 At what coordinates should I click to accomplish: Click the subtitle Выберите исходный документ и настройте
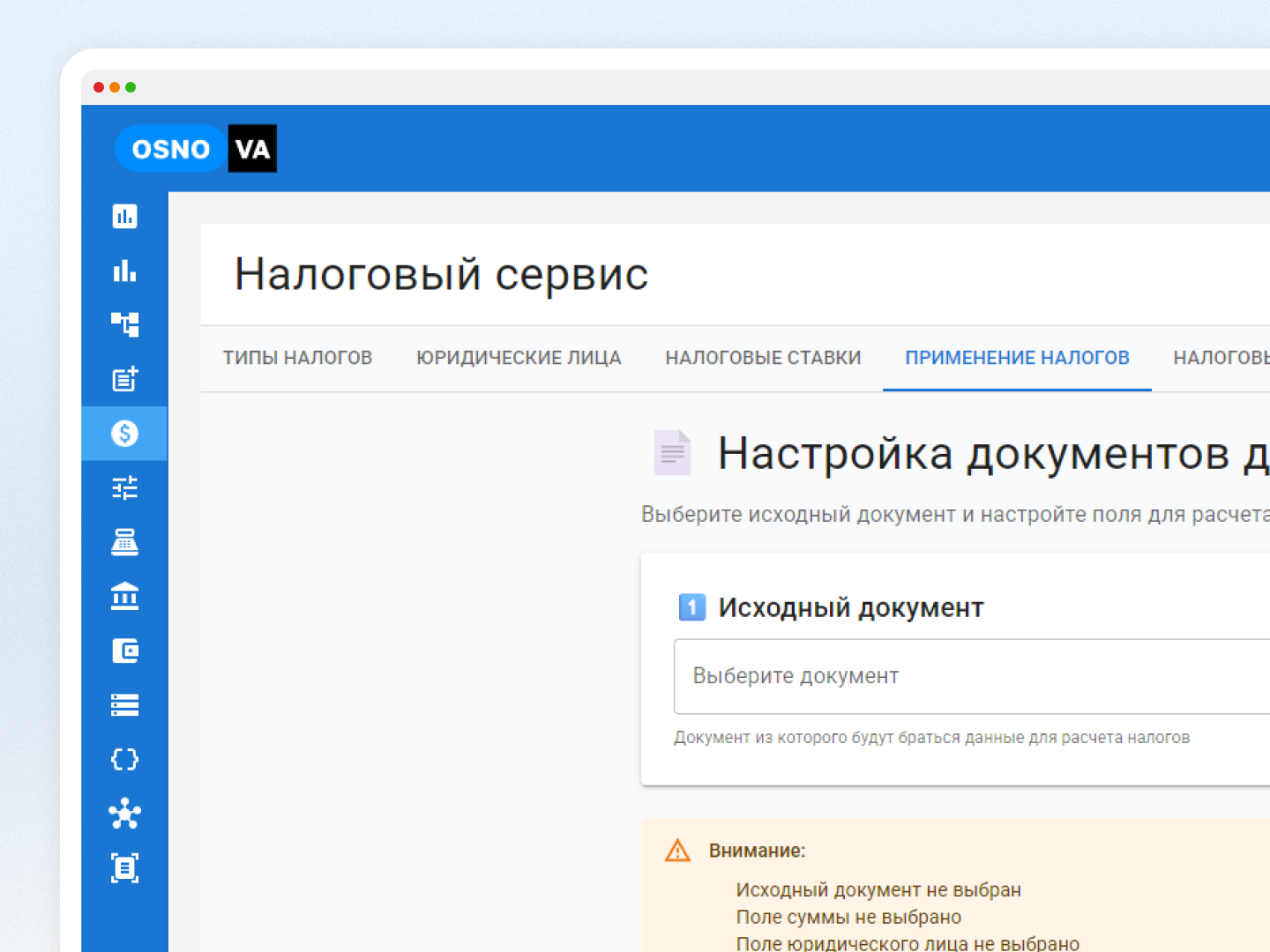coord(955,515)
